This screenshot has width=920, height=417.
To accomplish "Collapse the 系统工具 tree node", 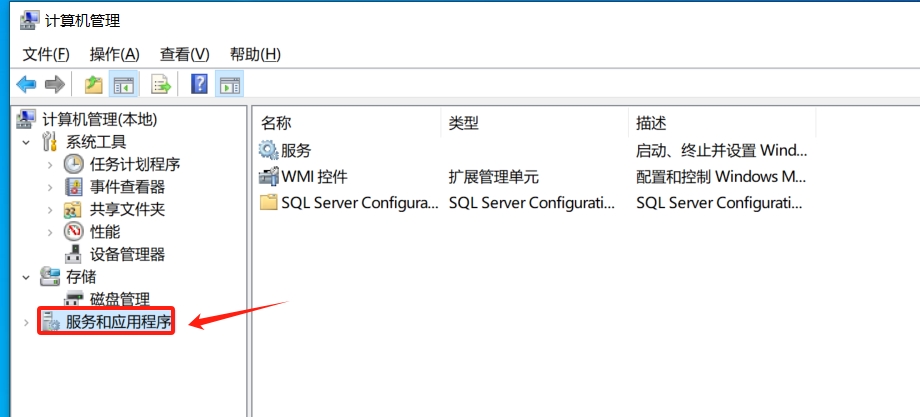I will pyautogui.click(x=26, y=142).
